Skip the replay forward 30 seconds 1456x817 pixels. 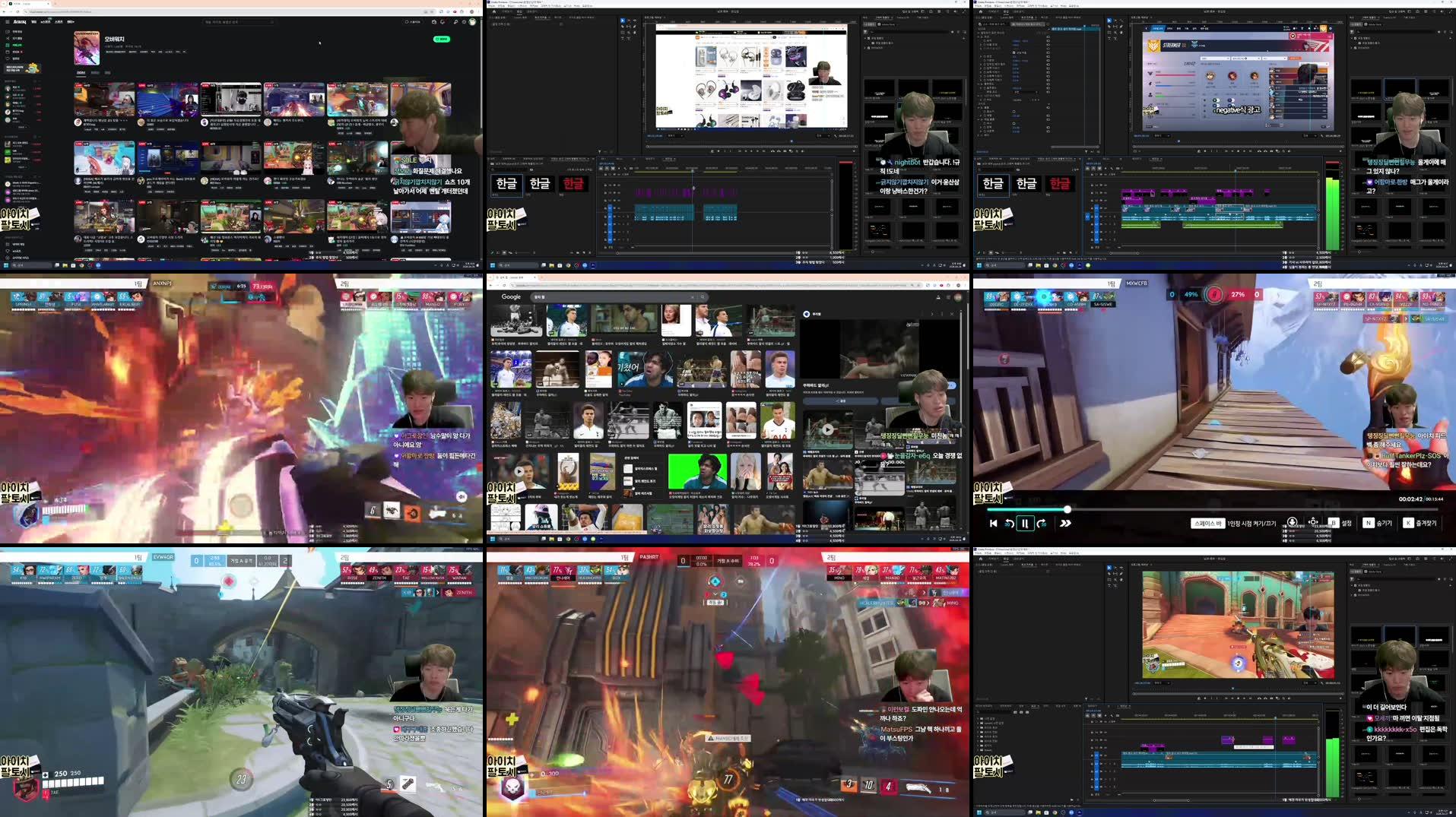point(1042,523)
